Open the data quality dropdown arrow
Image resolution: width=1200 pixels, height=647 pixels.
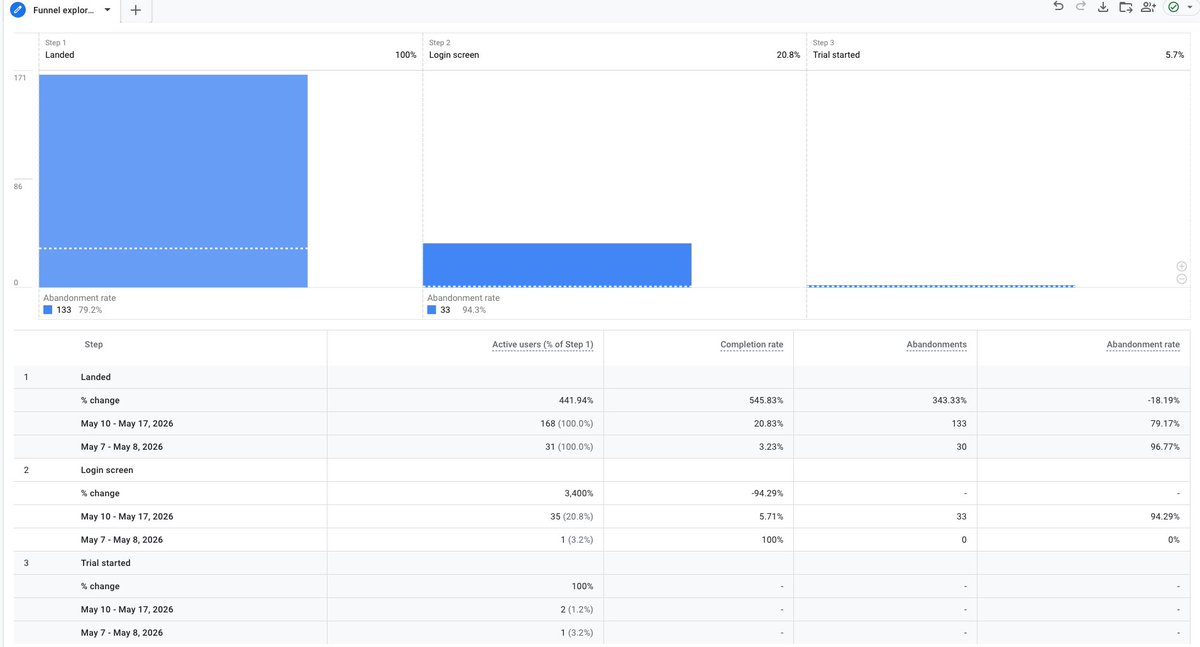[x=1189, y=7]
